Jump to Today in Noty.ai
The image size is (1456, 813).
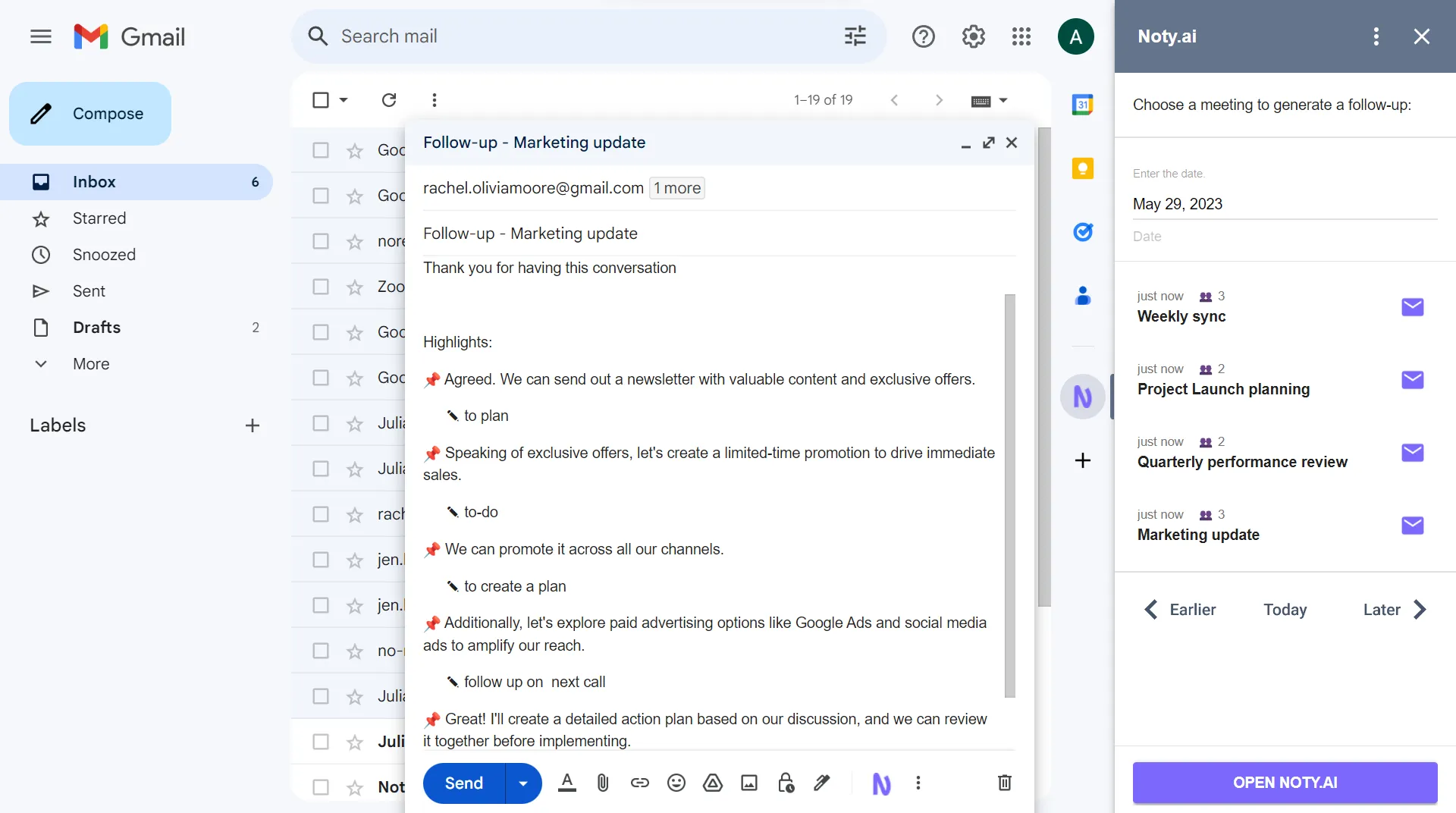(1285, 610)
